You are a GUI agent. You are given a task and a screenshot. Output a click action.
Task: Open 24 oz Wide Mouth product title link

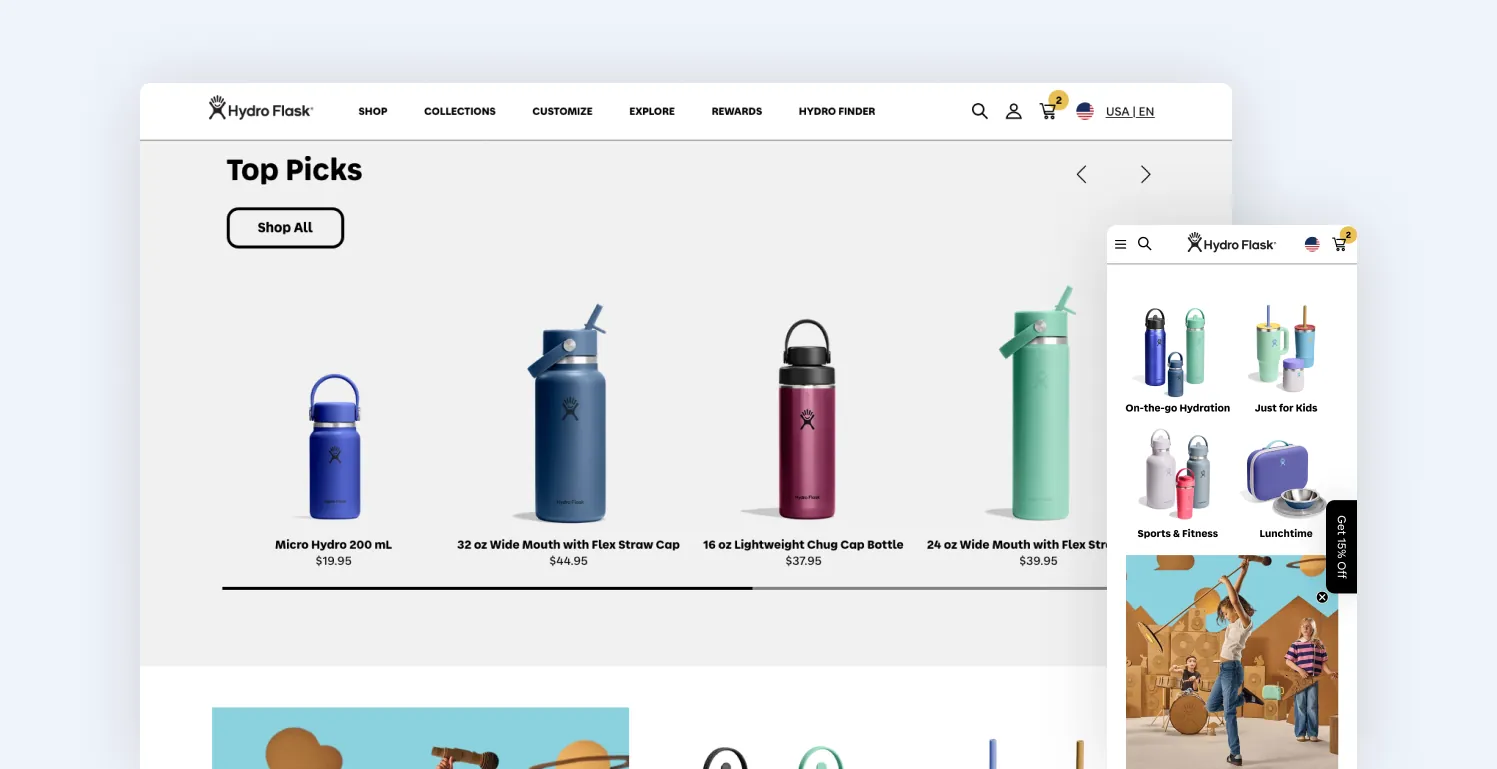1017,545
